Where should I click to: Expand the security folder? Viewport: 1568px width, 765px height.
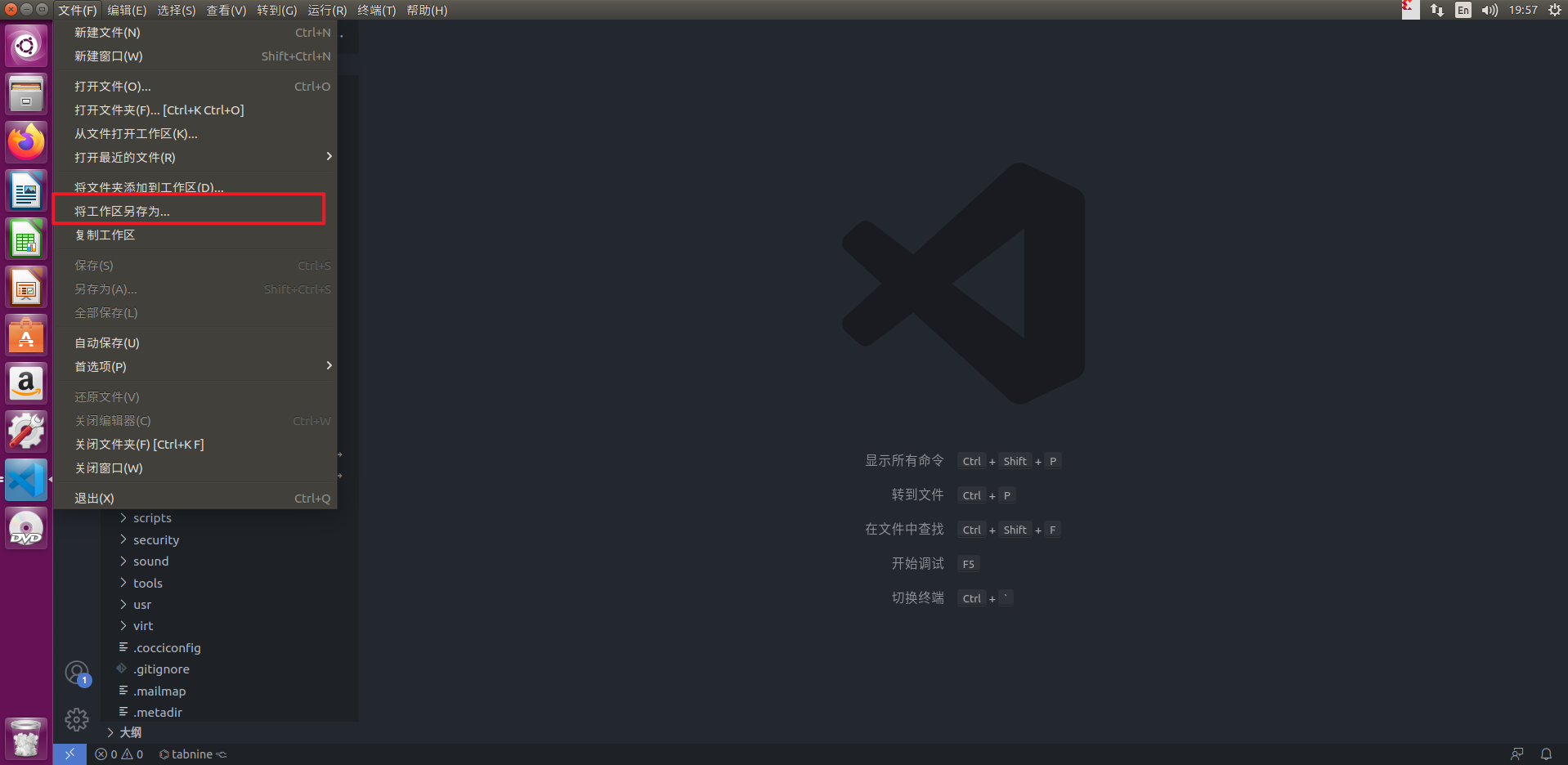pyautogui.click(x=156, y=540)
